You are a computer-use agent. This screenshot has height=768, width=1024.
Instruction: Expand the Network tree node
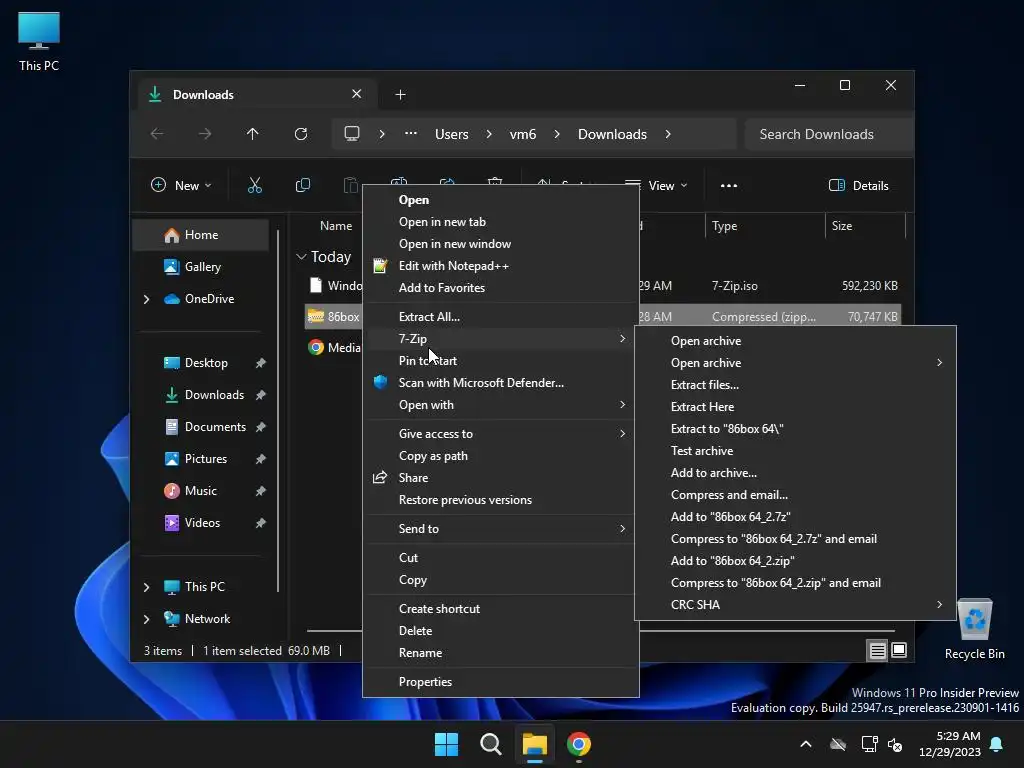146,619
